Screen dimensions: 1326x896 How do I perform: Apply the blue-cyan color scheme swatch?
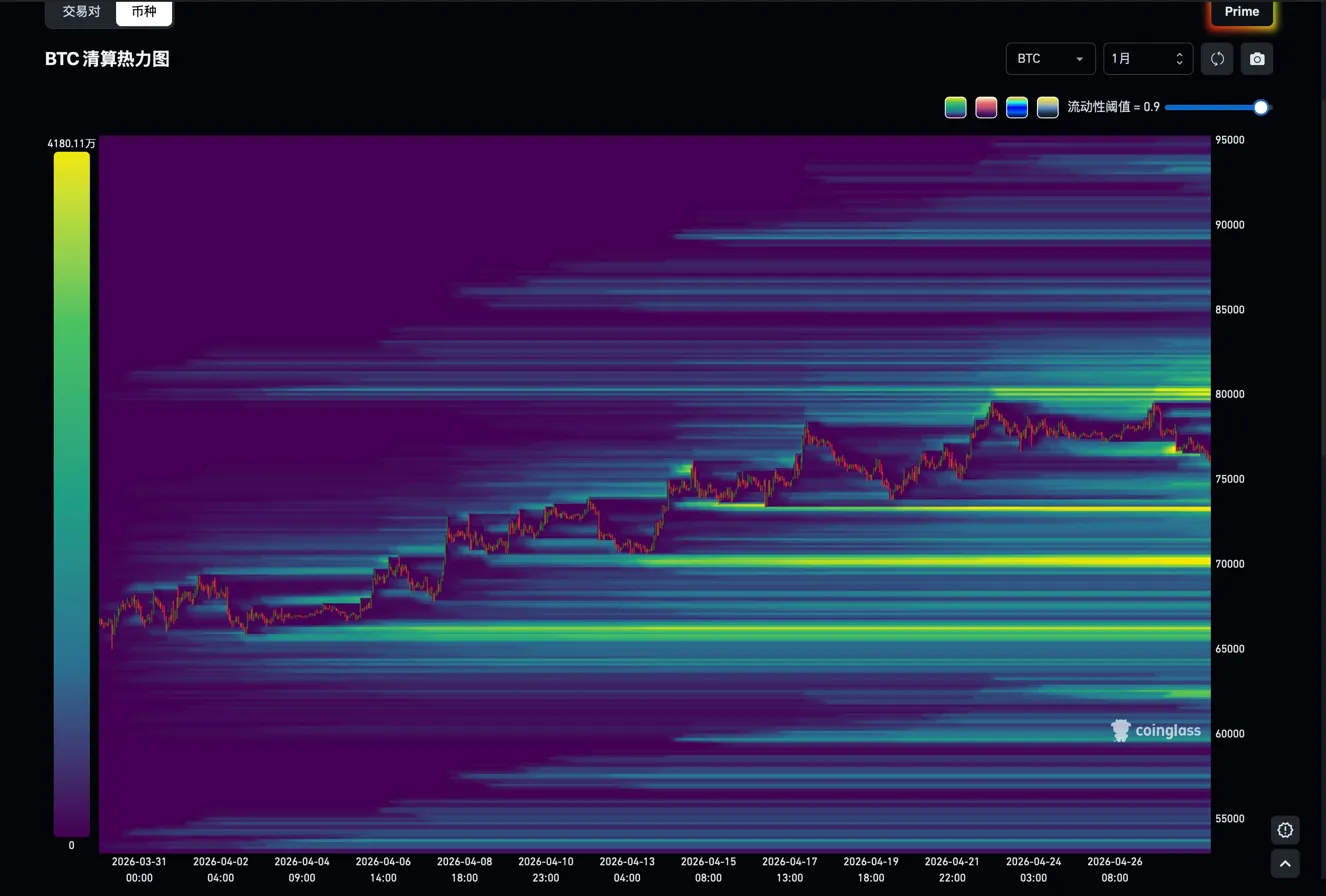click(1017, 107)
